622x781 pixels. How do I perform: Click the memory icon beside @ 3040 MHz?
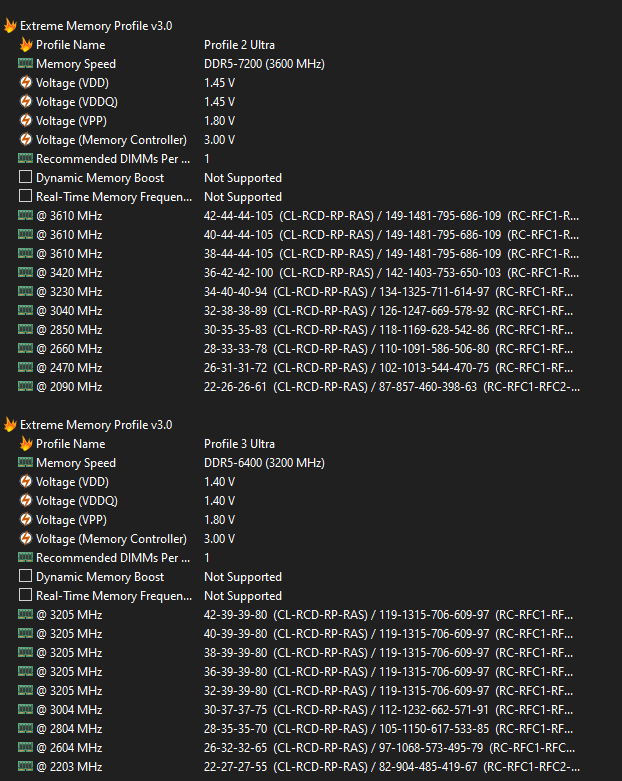click(x=25, y=310)
